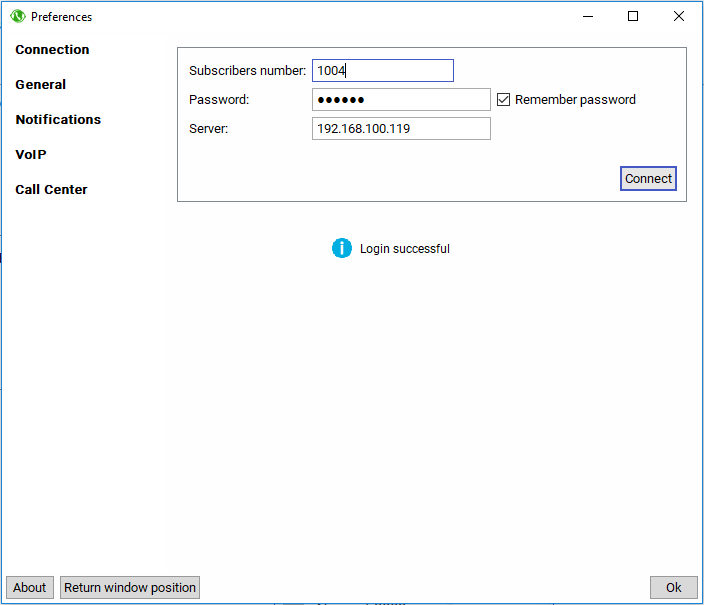Open the Call Center section
Viewport: 704px width, 605px height.
click(51, 190)
